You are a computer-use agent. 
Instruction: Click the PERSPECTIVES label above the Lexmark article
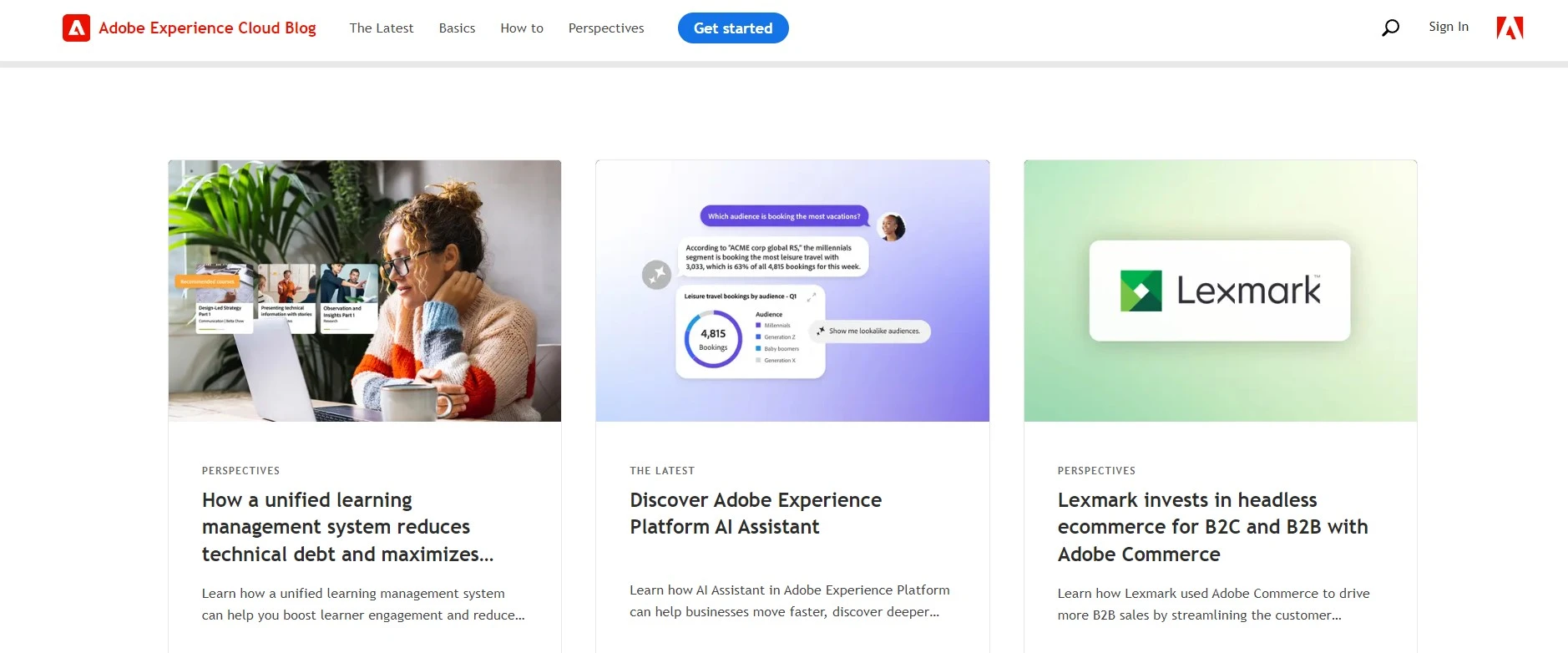point(1096,471)
